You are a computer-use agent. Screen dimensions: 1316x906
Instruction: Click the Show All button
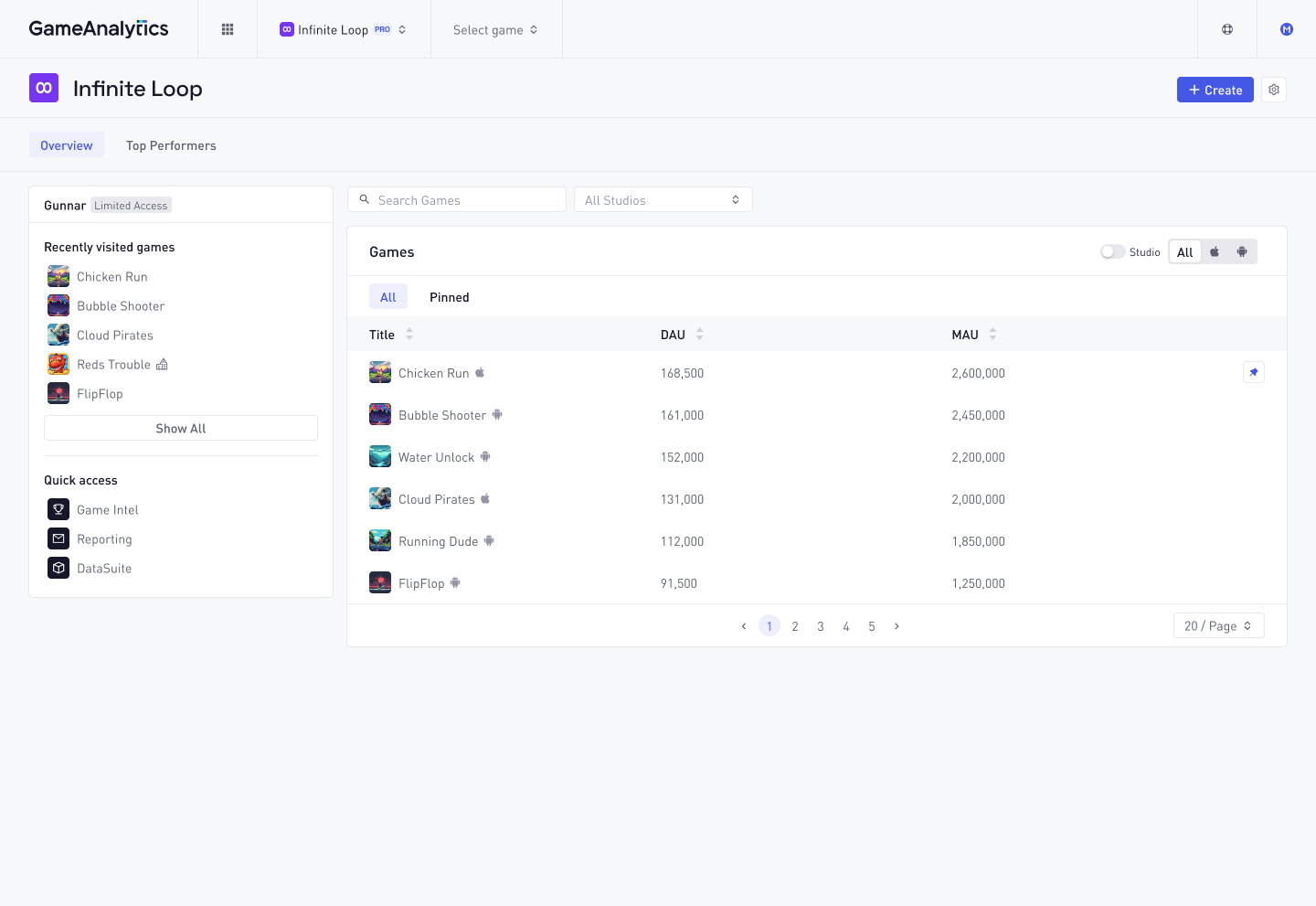coord(181,428)
